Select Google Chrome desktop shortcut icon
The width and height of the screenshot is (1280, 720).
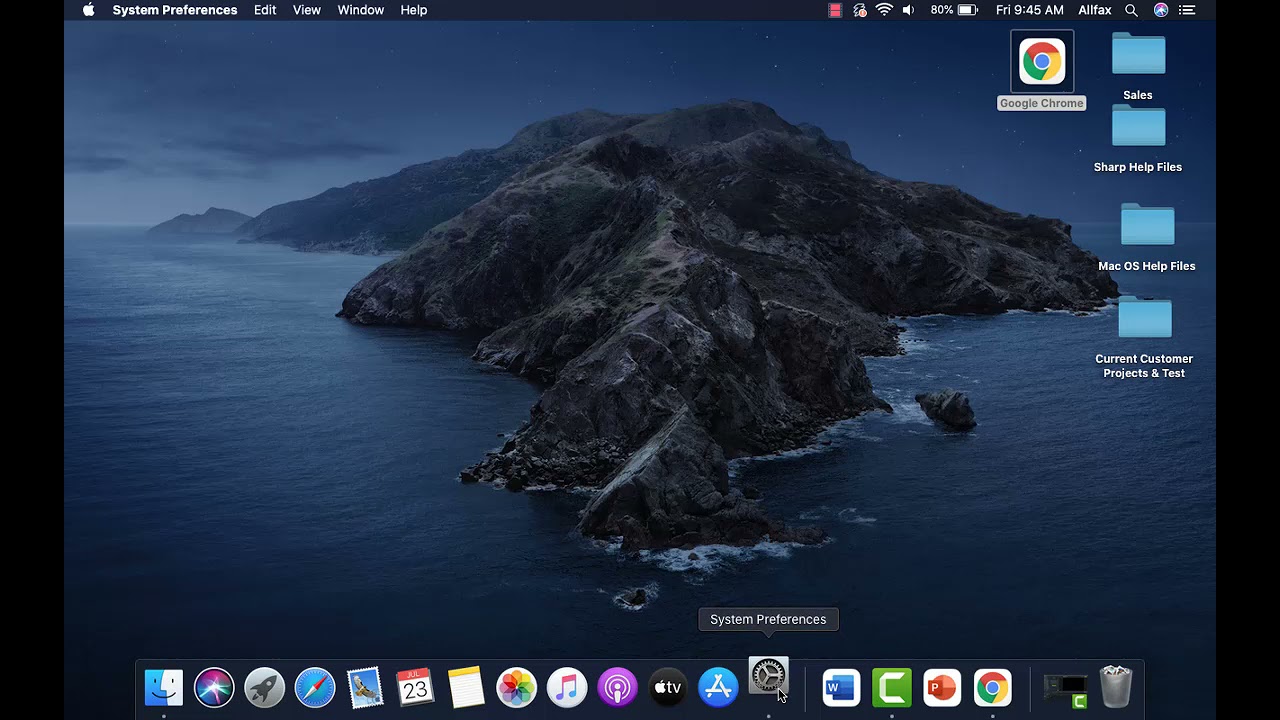(1041, 62)
